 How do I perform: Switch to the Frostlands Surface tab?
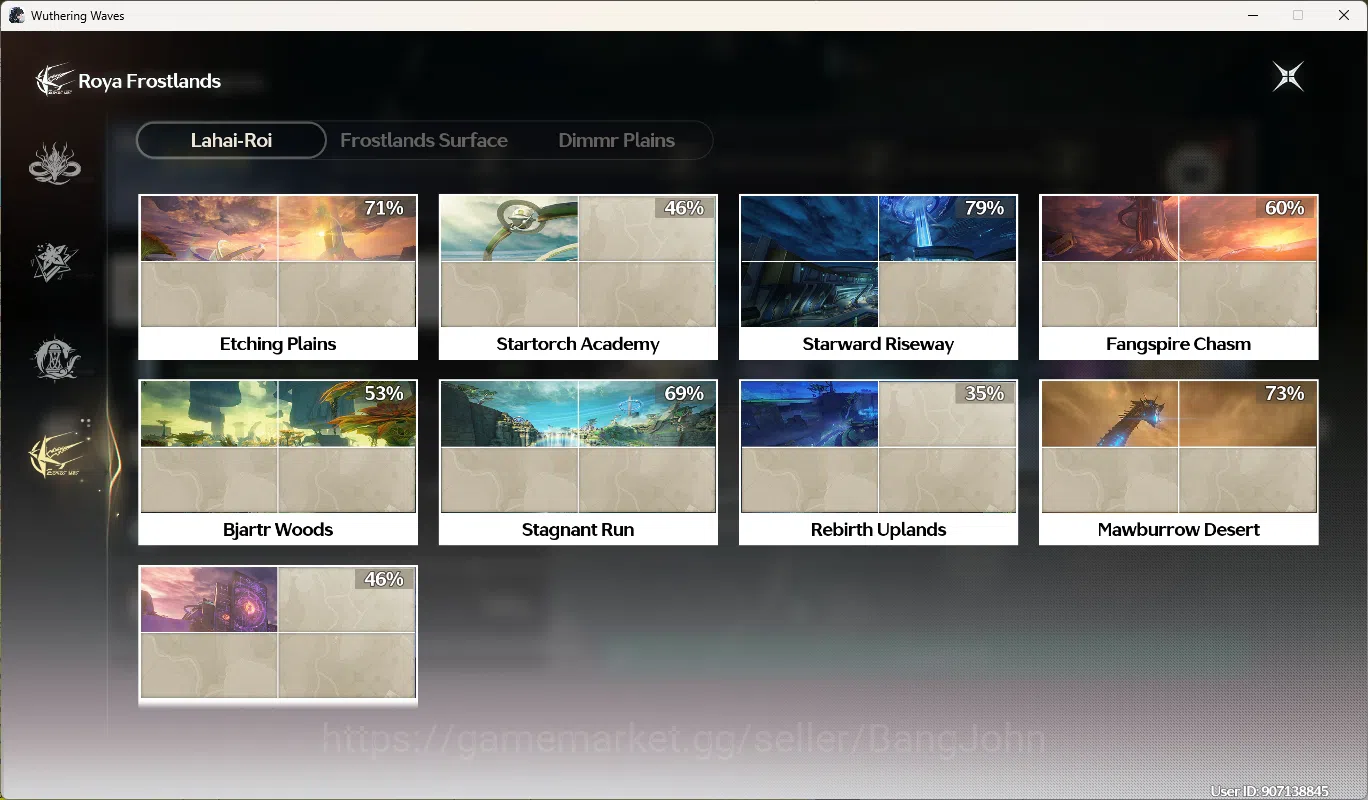click(424, 140)
